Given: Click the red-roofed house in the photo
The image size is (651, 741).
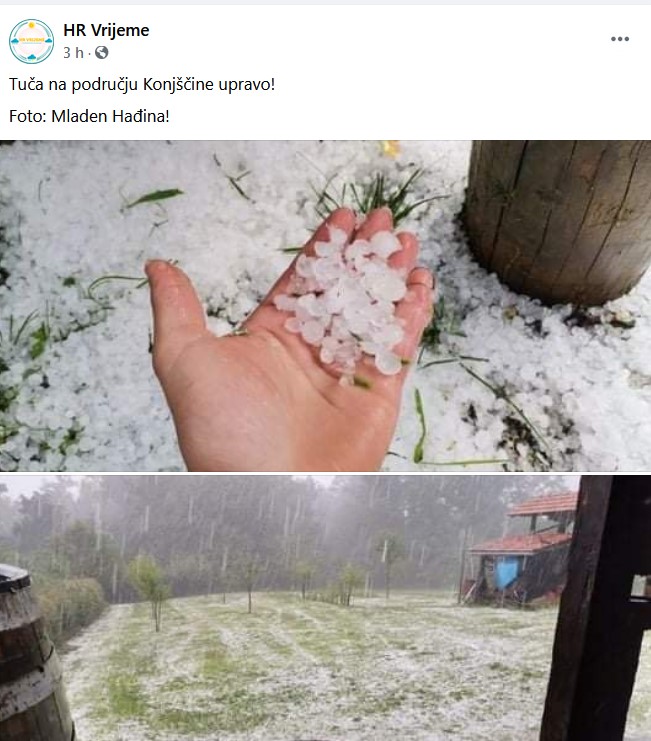Looking at the screenshot, I should click(520, 551).
